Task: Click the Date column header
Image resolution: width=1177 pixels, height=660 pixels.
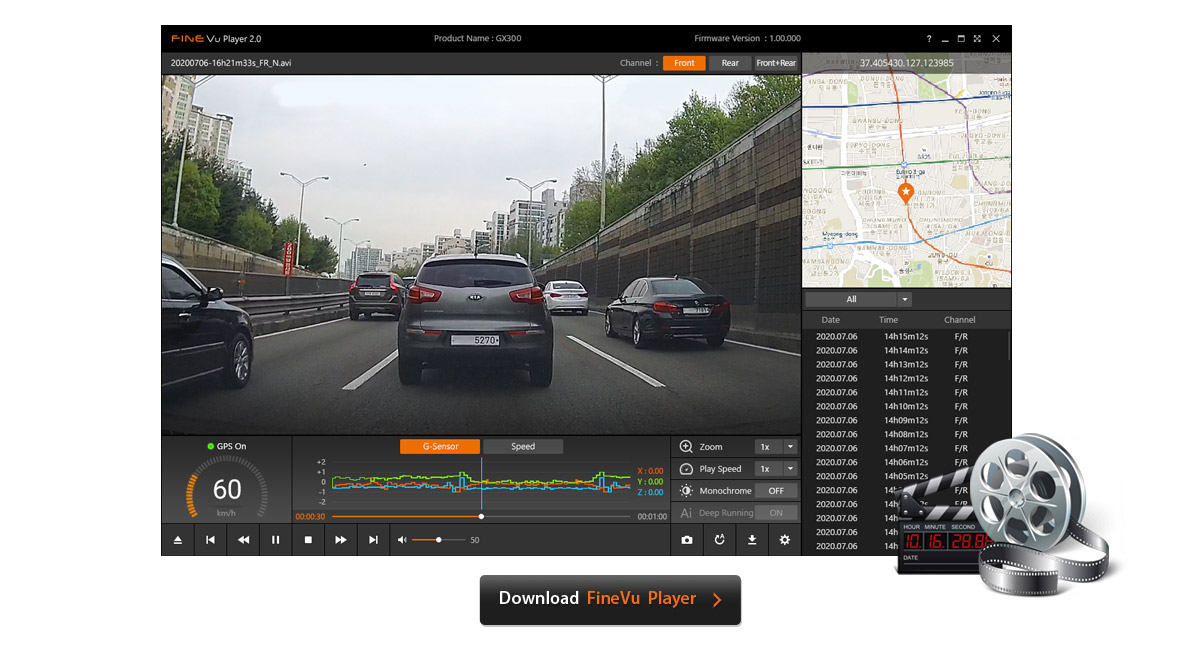Action: 830,320
